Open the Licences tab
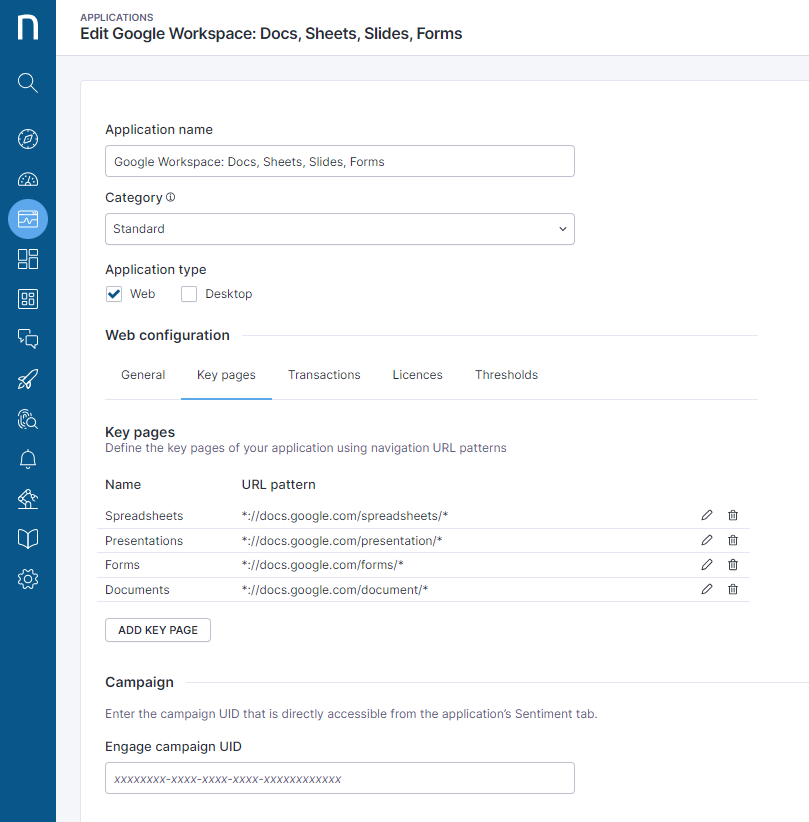This screenshot has height=822, width=809. 417,375
